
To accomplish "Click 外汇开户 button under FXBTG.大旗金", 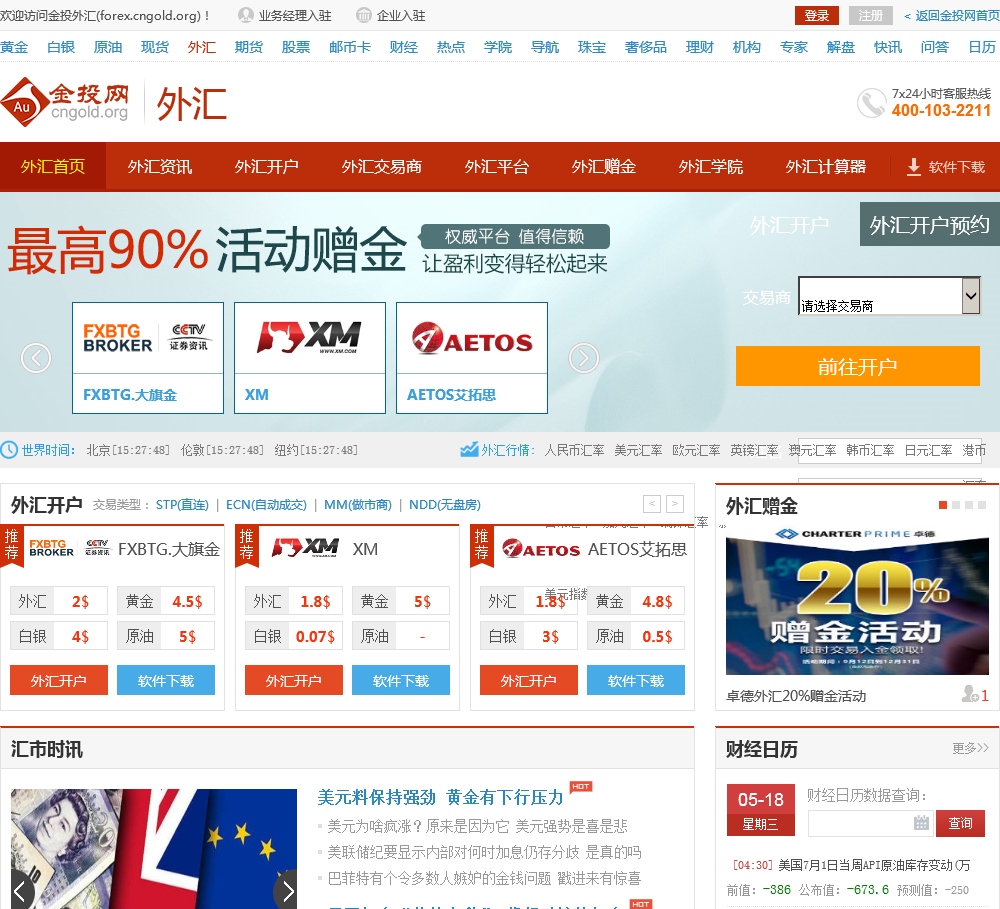I will click(59, 680).
